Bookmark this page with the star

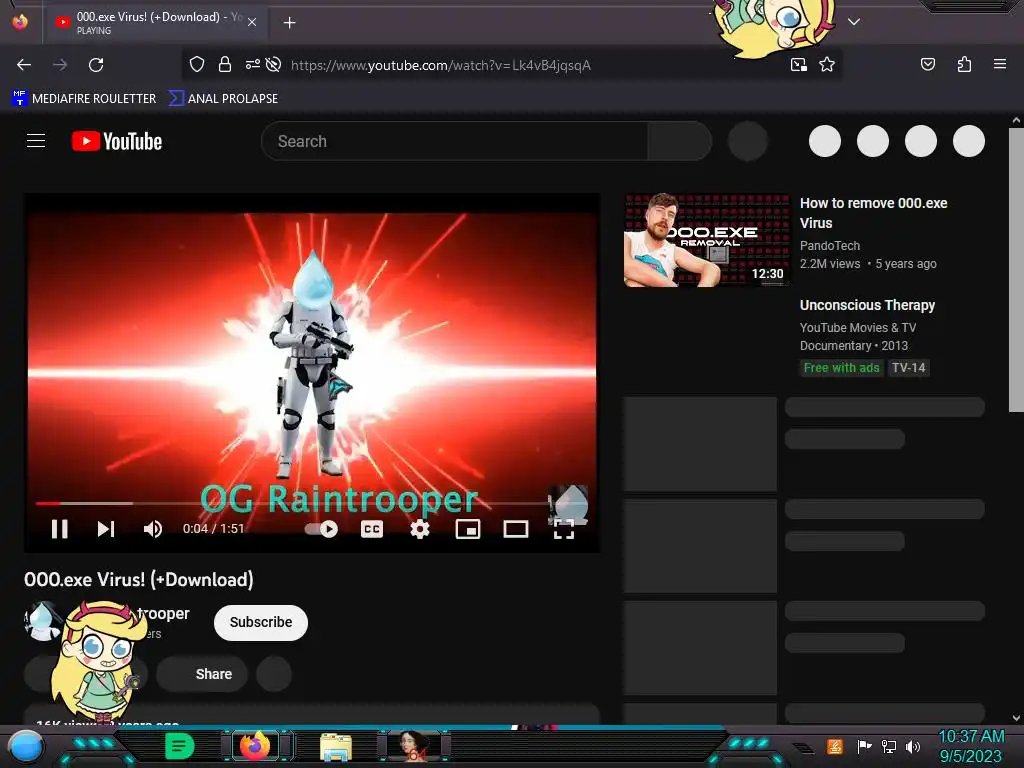pyautogui.click(x=827, y=65)
